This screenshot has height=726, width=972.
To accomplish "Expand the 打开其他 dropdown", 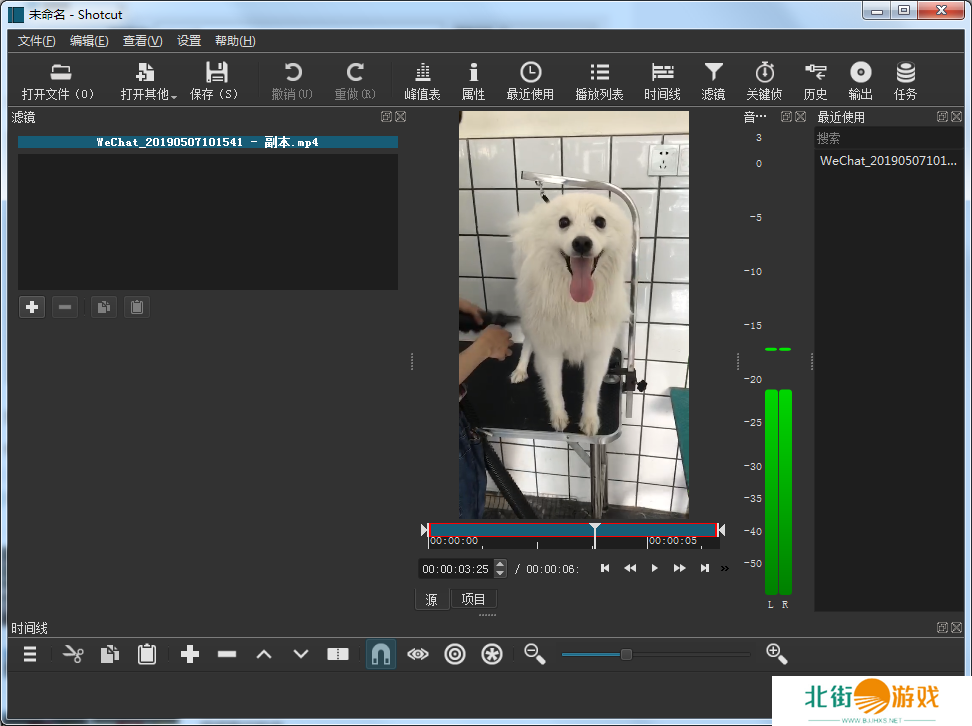I will (x=148, y=81).
